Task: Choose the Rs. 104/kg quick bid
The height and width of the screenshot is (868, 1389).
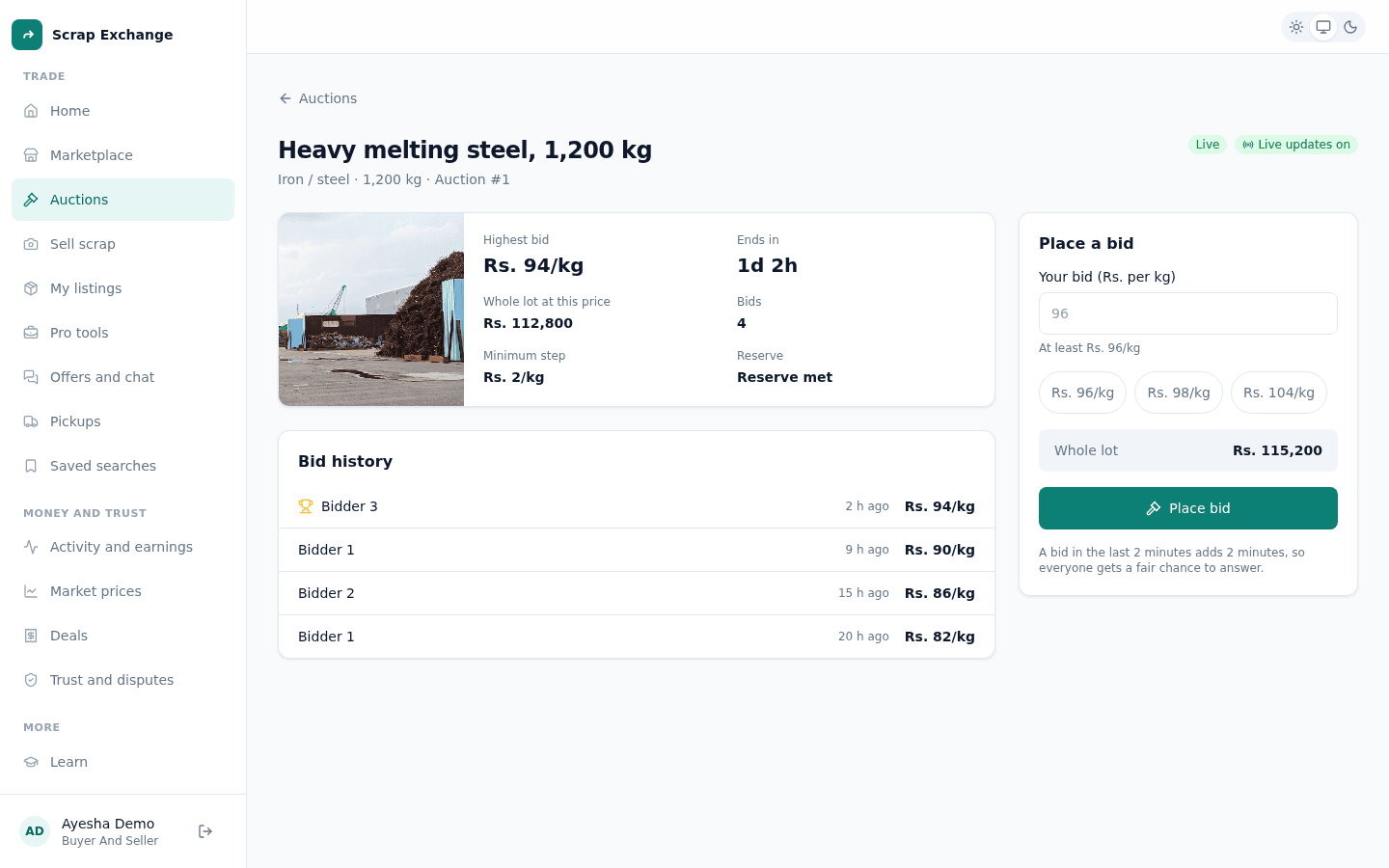Action: [x=1279, y=393]
